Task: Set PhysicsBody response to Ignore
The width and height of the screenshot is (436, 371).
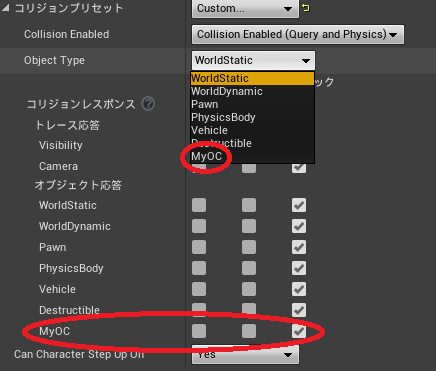Action: [199, 268]
